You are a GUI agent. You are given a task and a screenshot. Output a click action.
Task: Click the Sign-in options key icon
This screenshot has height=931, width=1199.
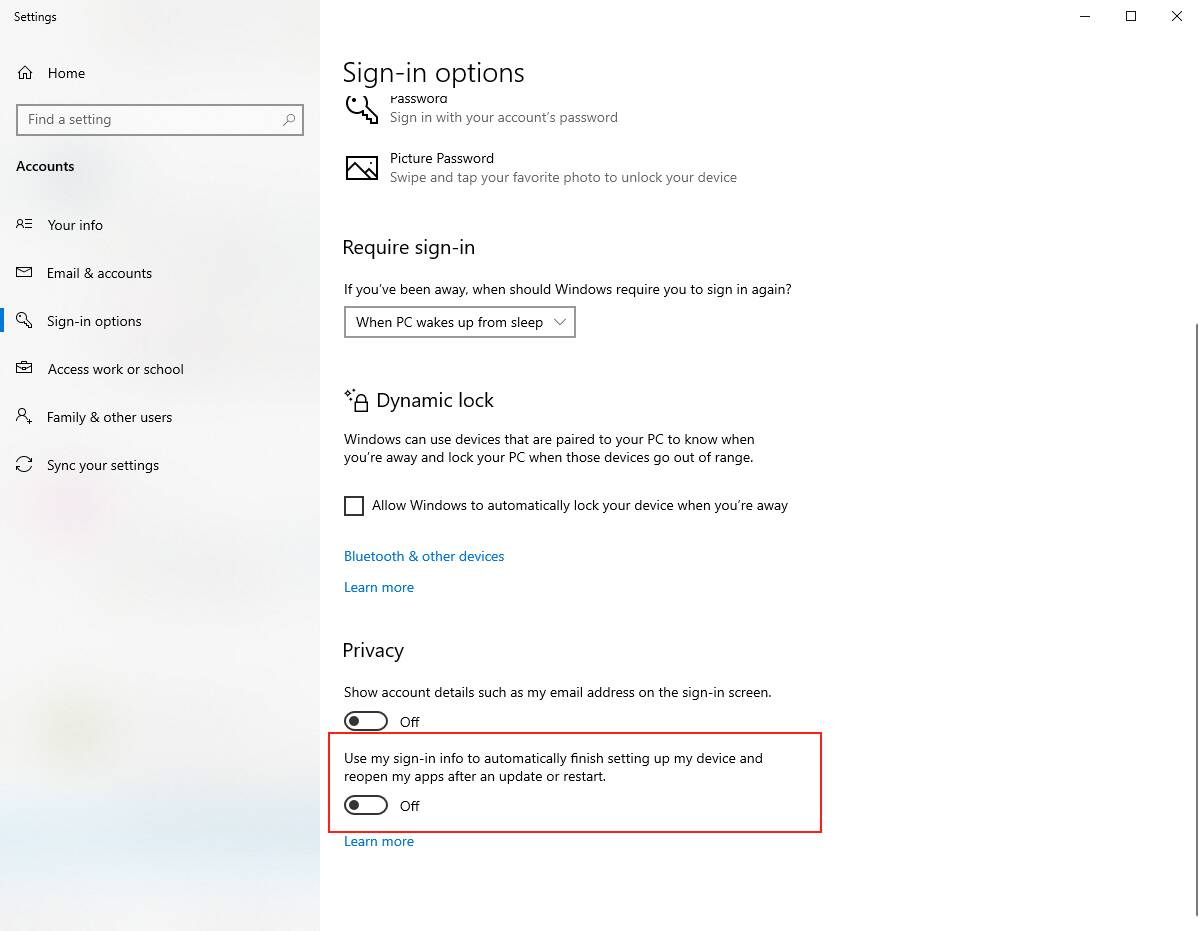(x=24, y=321)
